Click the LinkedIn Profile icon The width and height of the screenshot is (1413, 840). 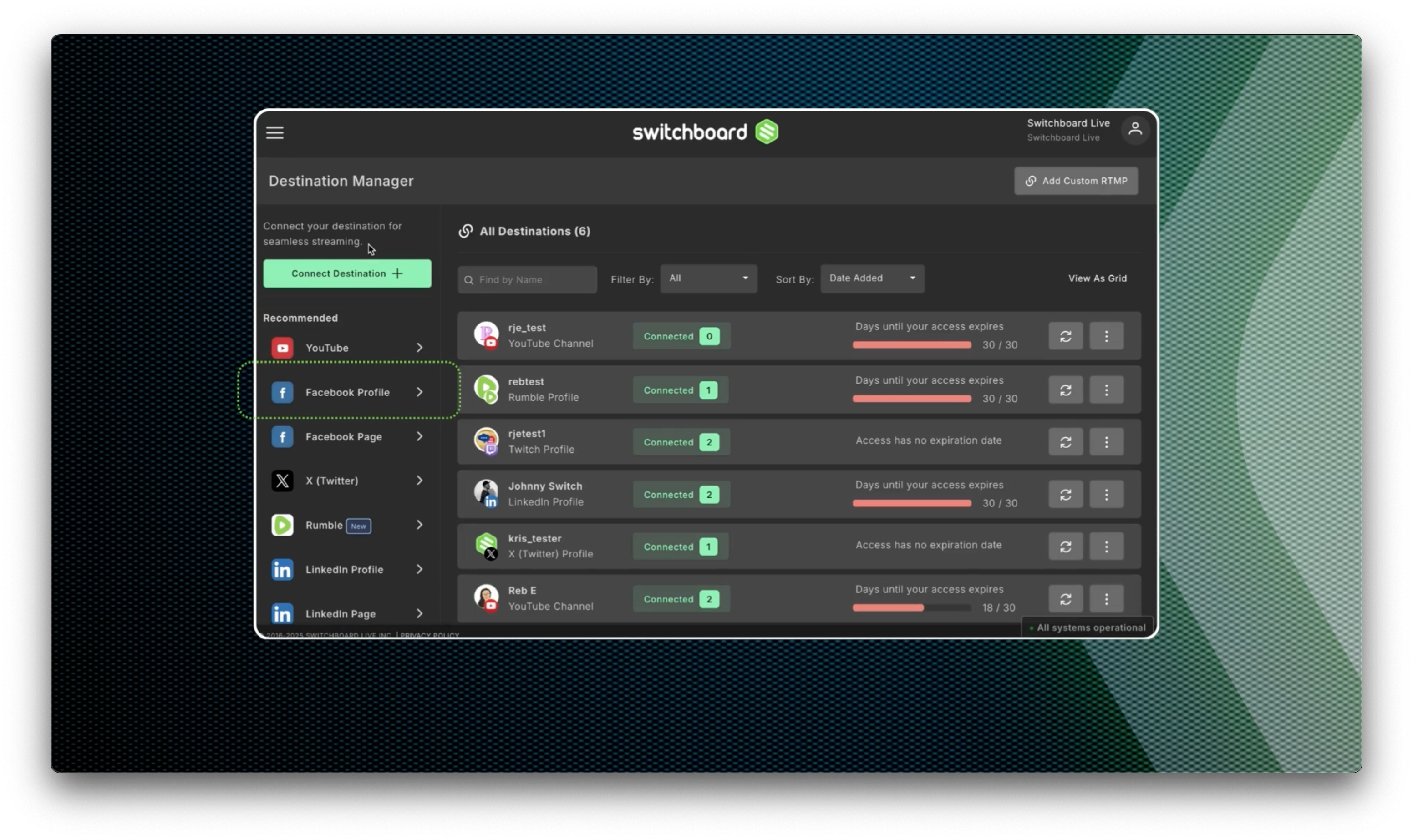(282, 569)
